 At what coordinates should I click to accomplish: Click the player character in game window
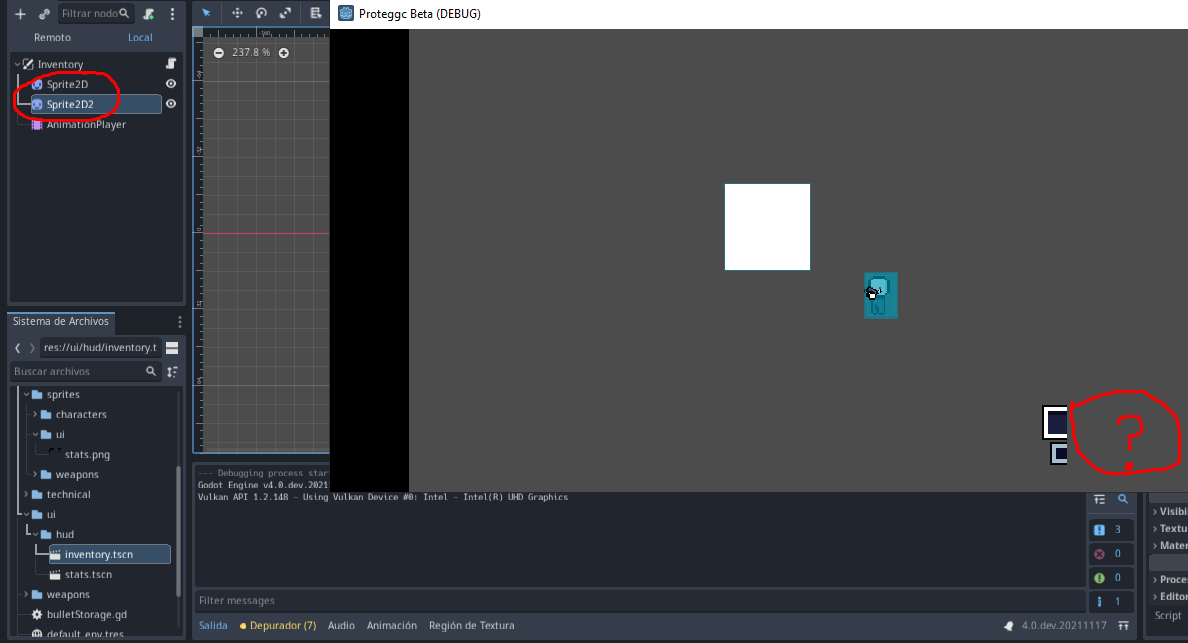coord(880,295)
